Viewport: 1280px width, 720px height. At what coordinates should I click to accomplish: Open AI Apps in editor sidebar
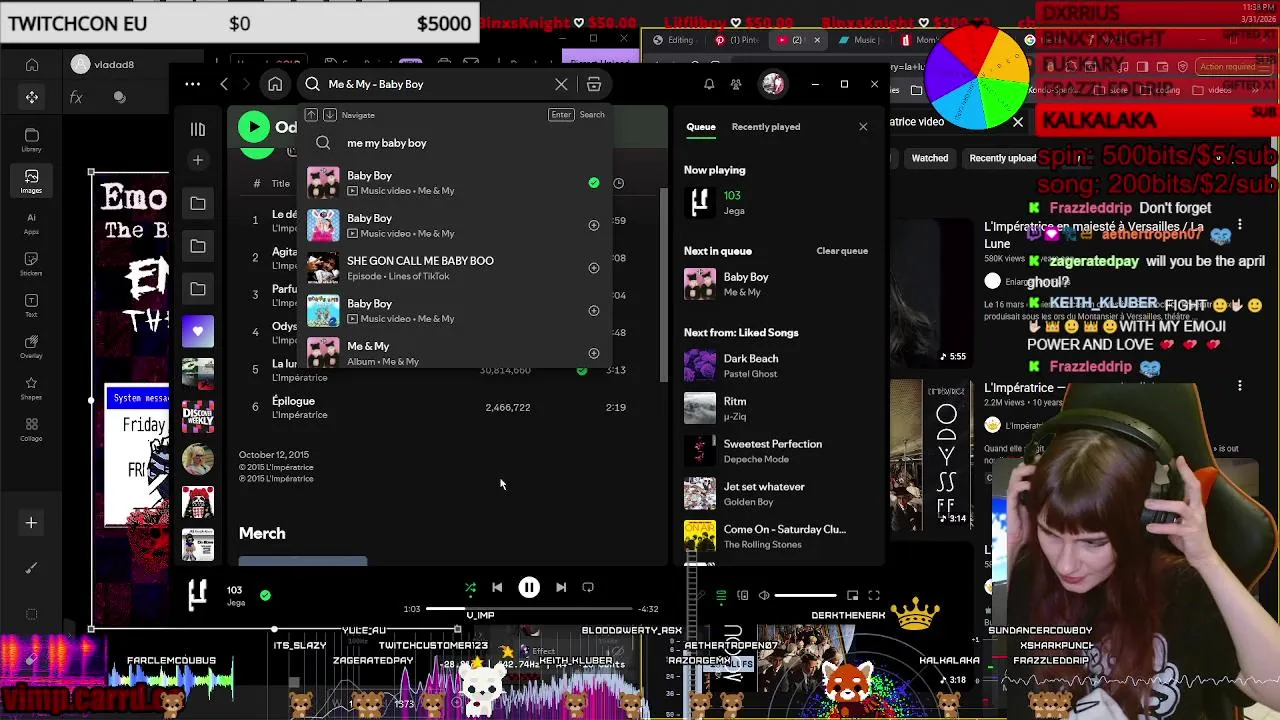(x=31, y=223)
